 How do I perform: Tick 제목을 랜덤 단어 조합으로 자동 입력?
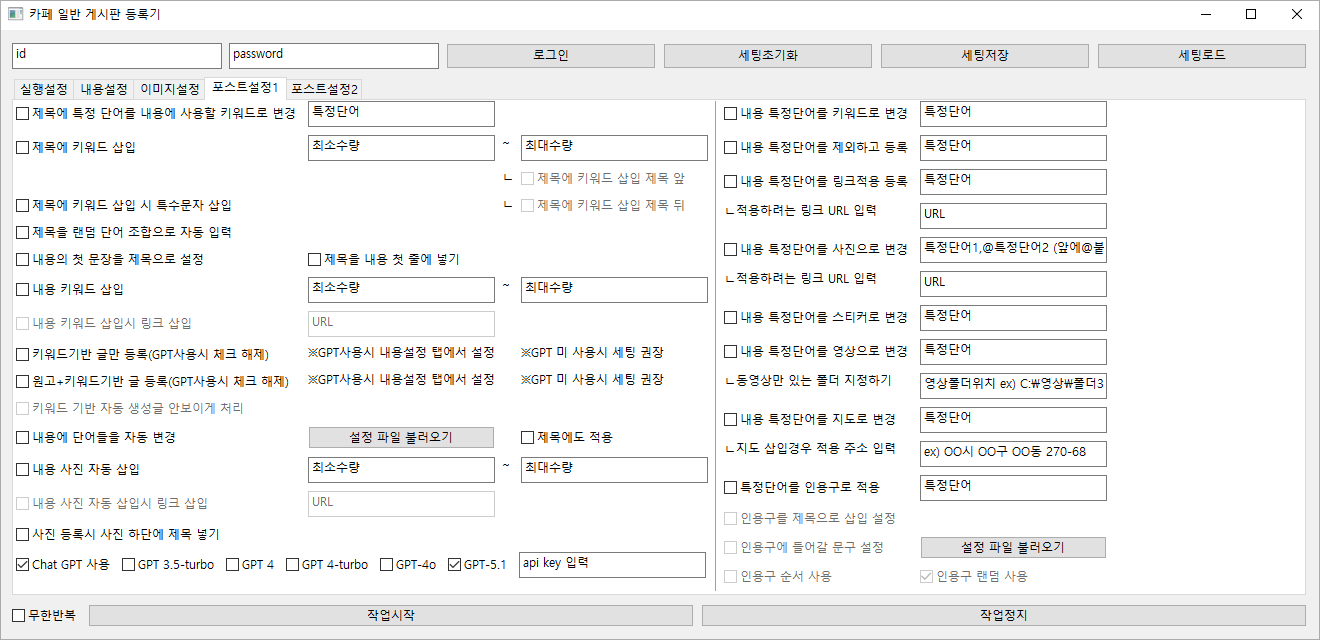point(23,233)
